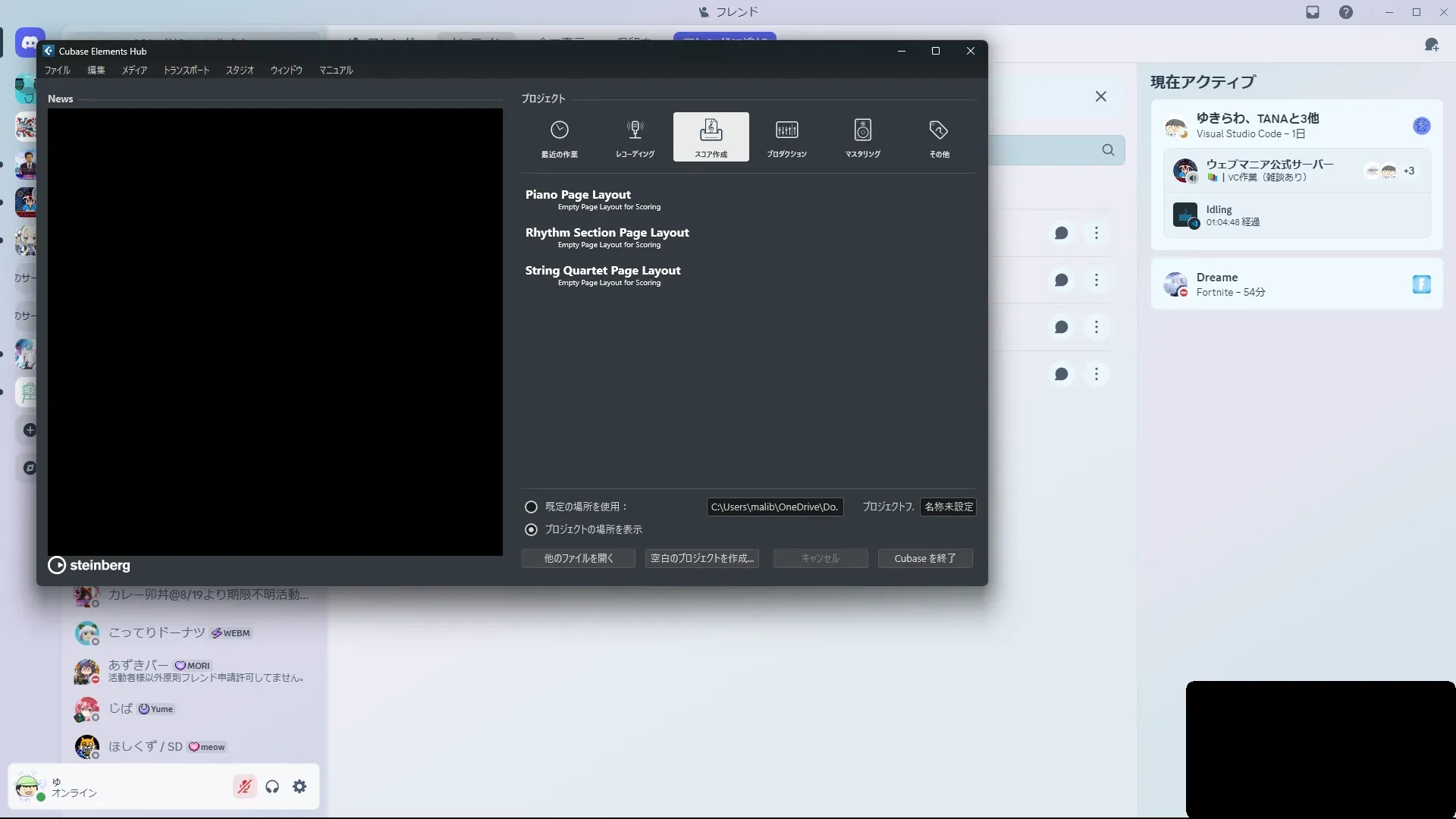Viewport: 1456px width, 819px height.
Task: Click Cubase を終了 button
Action: [x=924, y=558]
